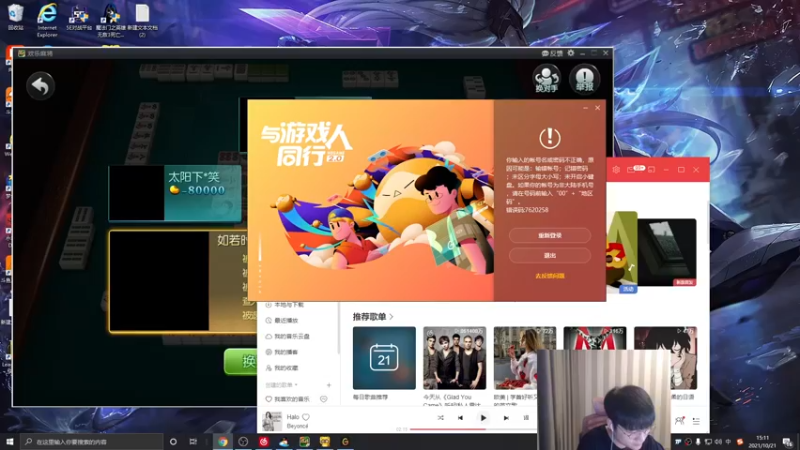The width and height of the screenshot is (800, 450).
Task: Open the 5E对战平台 desktop shortcut
Action: [79, 17]
